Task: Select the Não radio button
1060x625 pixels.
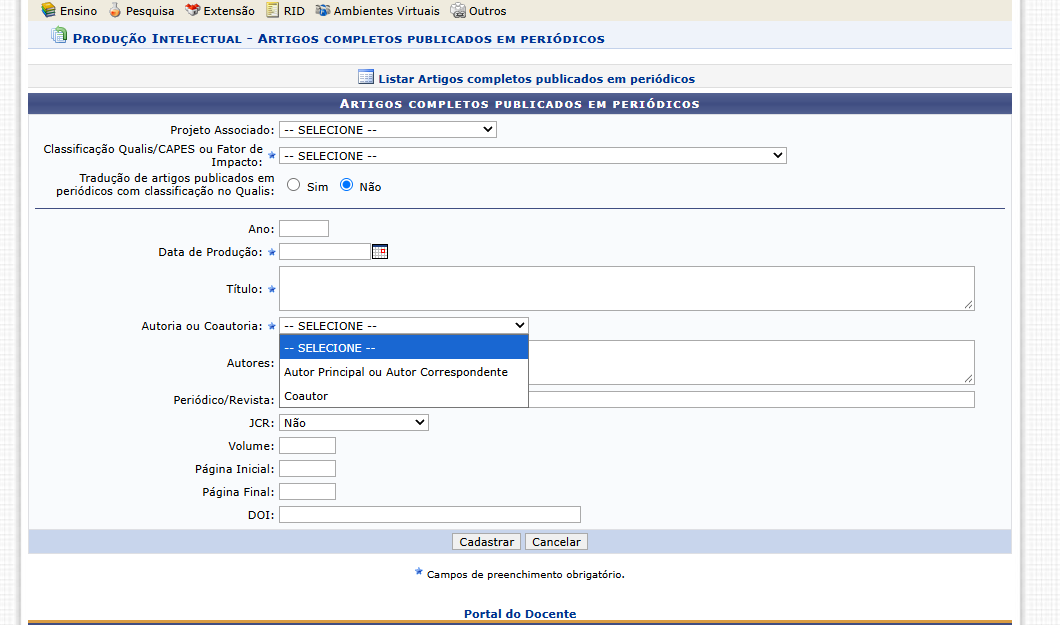Action: tap(347, 185)
